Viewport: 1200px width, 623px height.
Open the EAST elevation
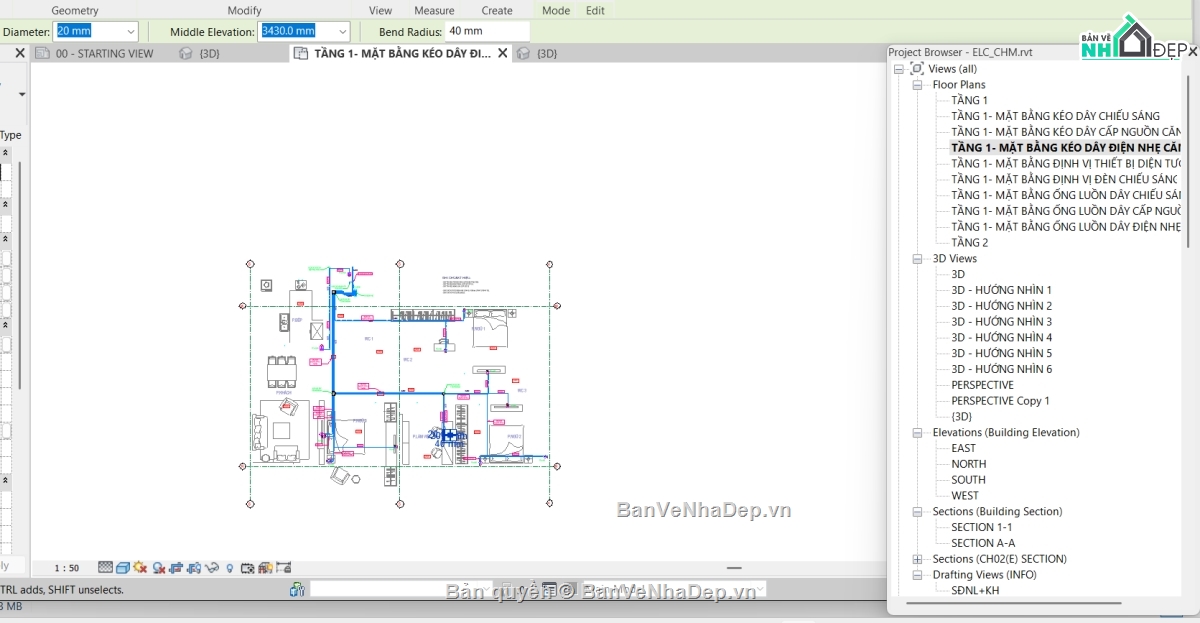(x=963, y=448)
